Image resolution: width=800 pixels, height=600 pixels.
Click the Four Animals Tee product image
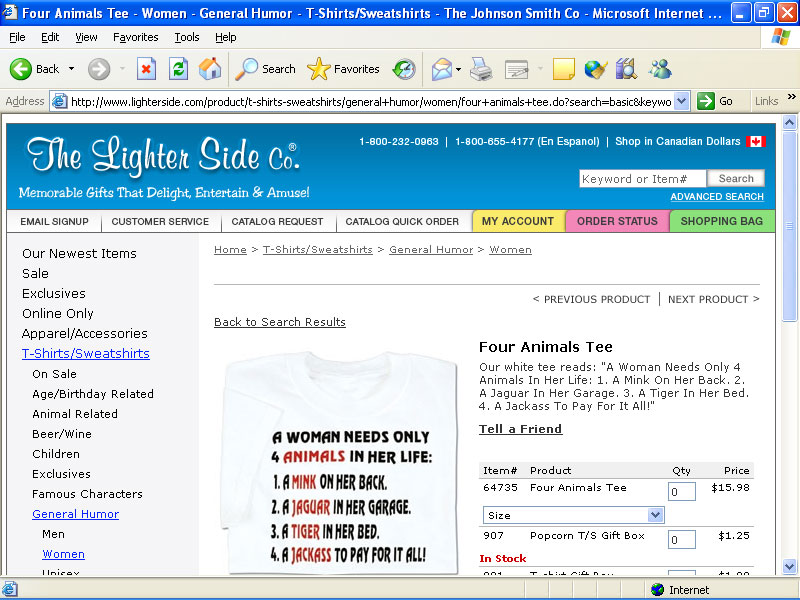click(340, 462)
